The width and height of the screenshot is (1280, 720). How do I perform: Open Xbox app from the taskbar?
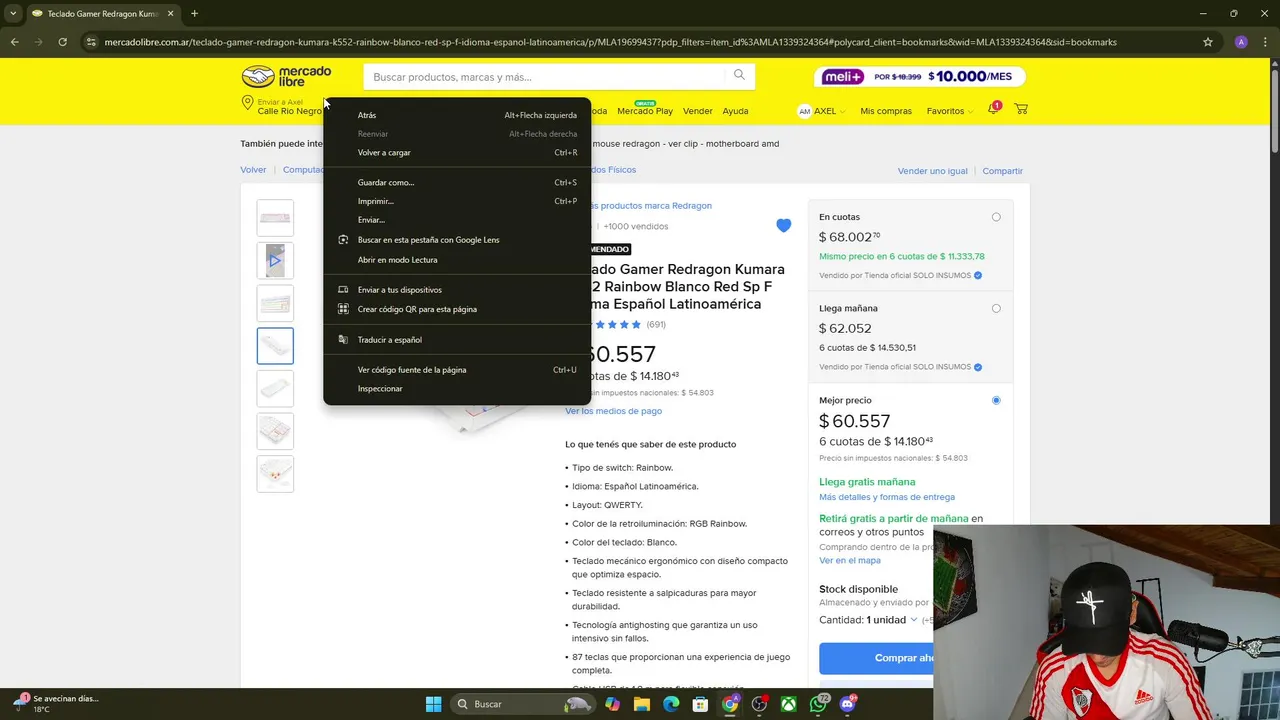pos(789,704)
